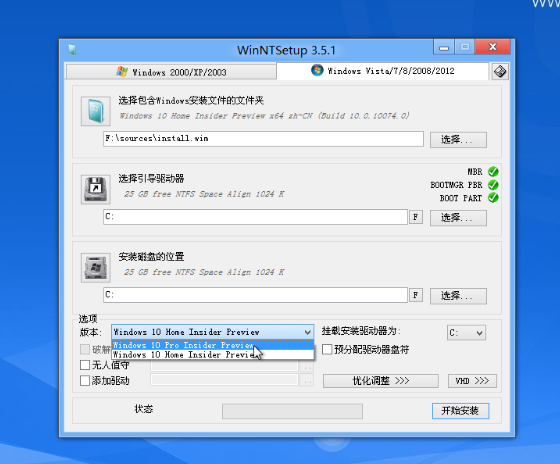
Task: Check the 预分配驱动器盘符 checkbox
Action: pos(327,349)
